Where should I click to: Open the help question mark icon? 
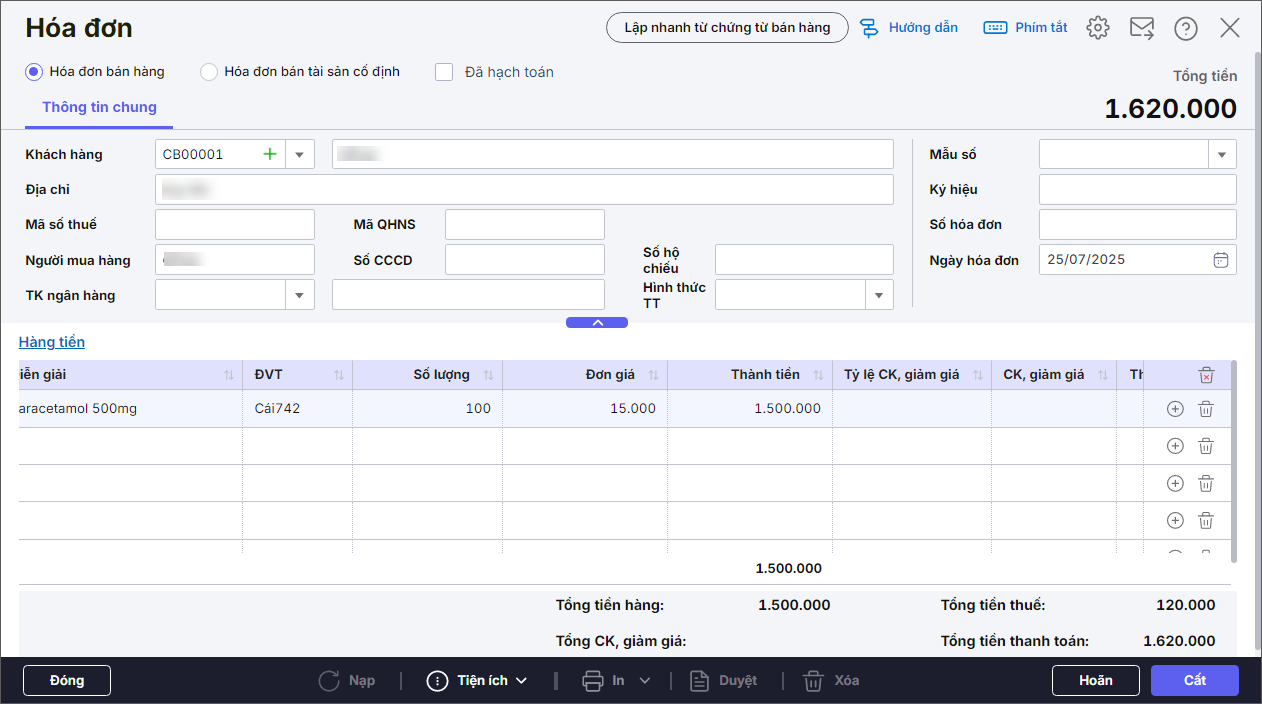pyautogui.click(x=1186, y=28)
